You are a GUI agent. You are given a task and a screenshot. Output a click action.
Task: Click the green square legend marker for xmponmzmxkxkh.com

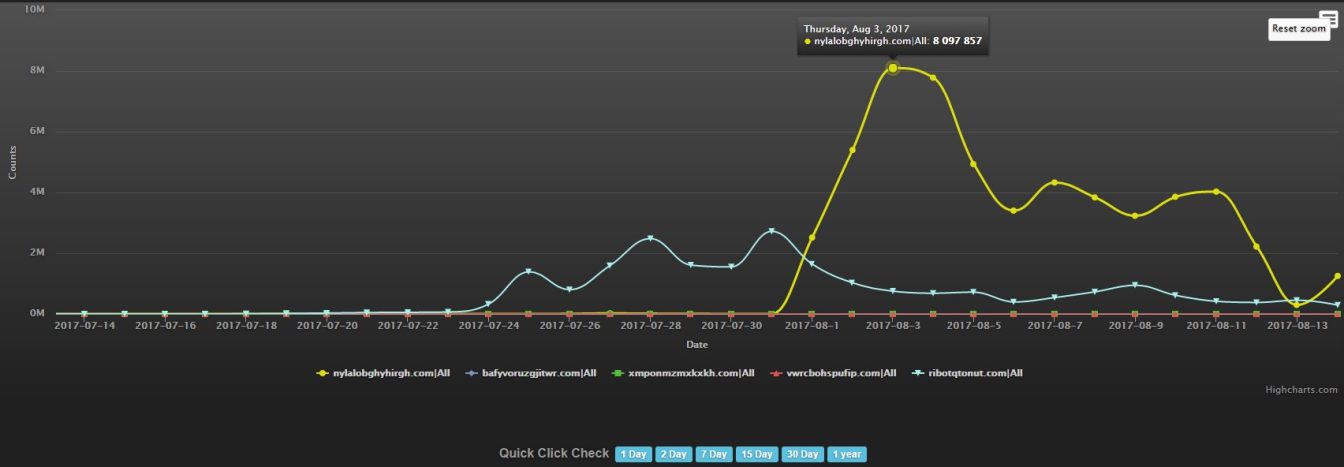(618, 373)
